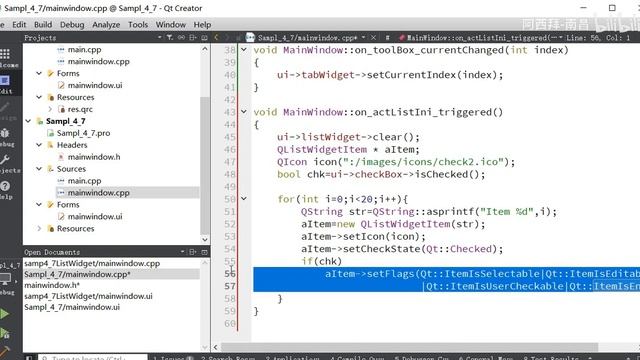Viewport: 640px width, 360px height.
Task: Click the link-with-editor icon in Projects header
Action: pyautogui.click(x=181, y=38)
